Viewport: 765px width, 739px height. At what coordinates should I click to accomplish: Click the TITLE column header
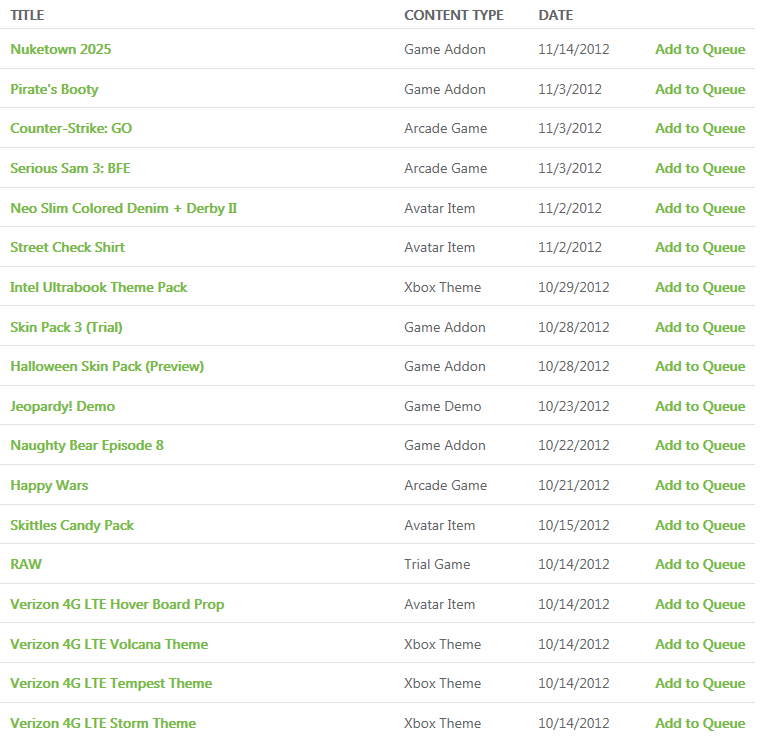tap(27, 15)
